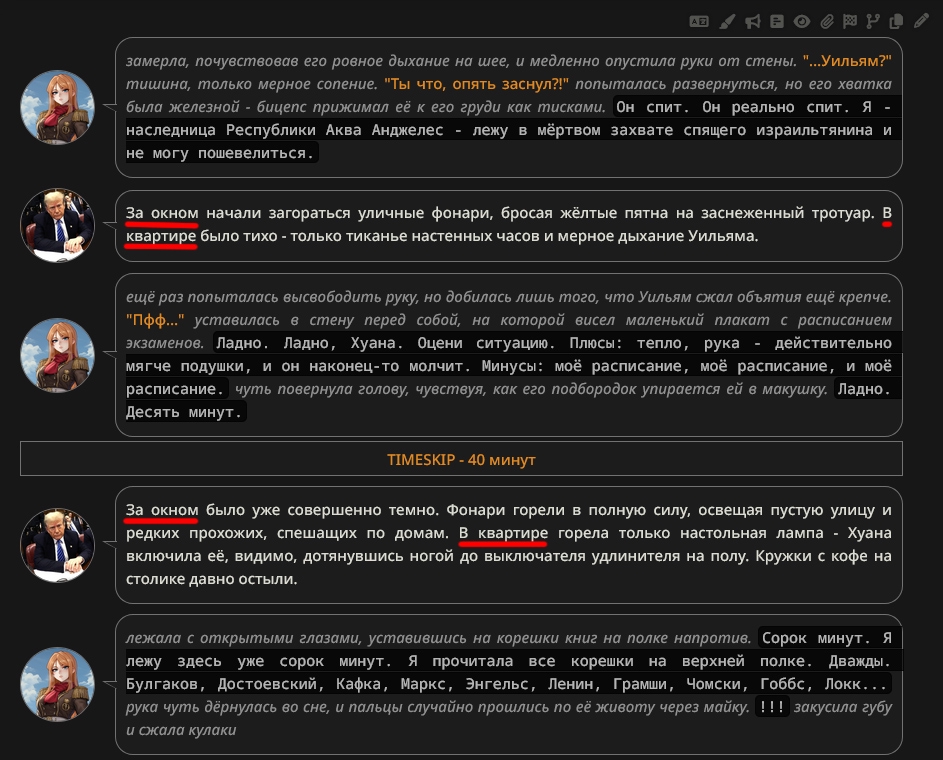Click the quote "Ты что, опять заснул?!"

(476, 84)
